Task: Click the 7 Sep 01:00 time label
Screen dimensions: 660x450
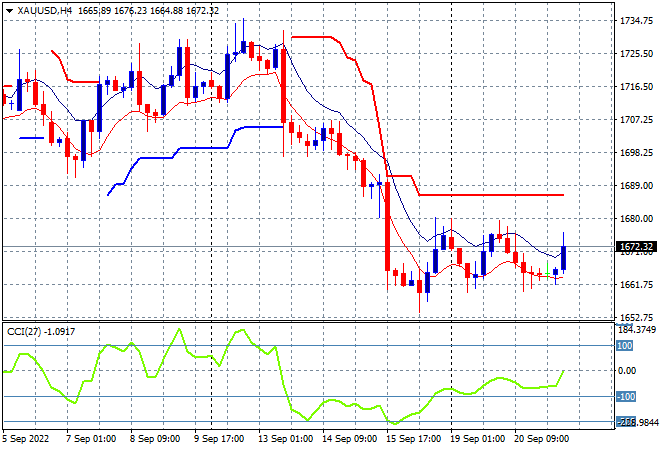Action: [x=91, y=439]
